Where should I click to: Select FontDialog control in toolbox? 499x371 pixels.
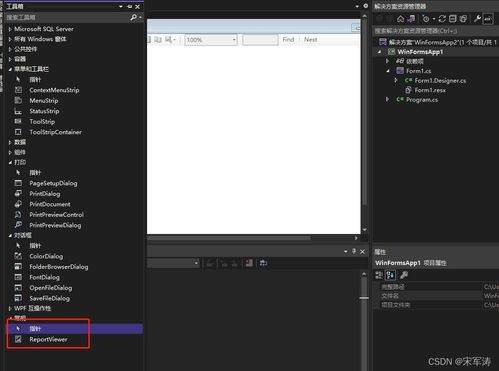[44, 277]
